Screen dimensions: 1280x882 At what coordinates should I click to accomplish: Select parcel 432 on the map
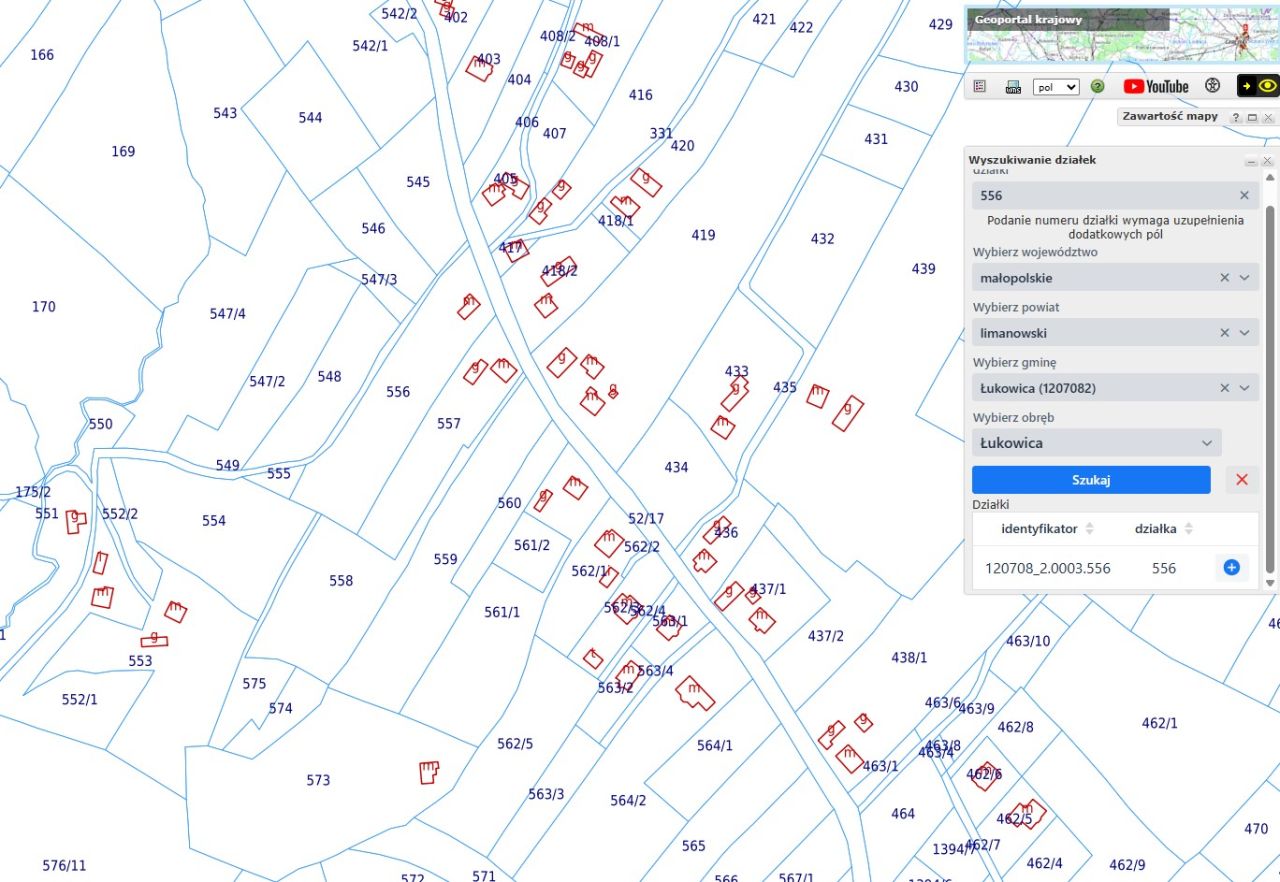(822, 239)
